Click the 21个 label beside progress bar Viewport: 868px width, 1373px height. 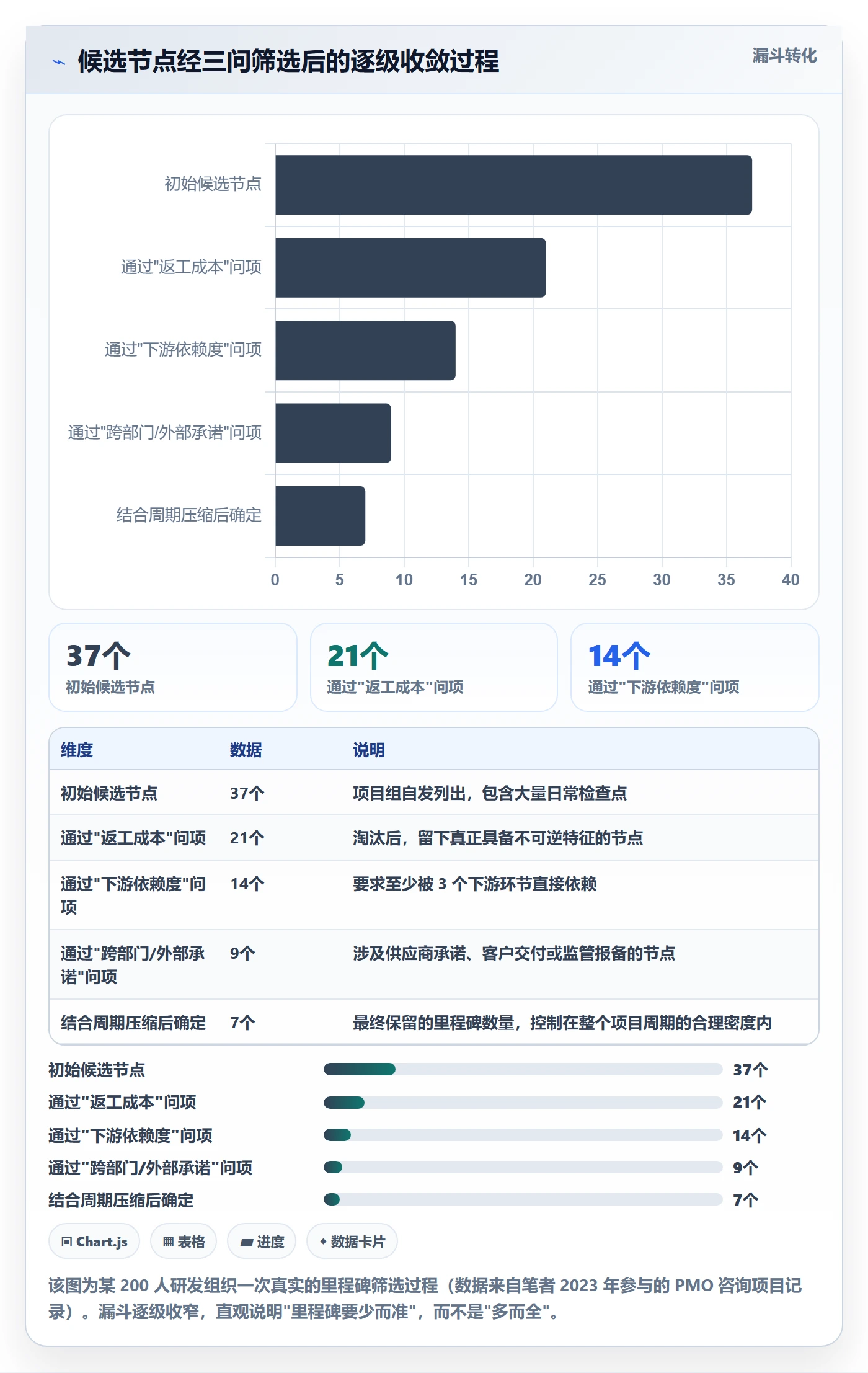click(x=750, y=1102)
